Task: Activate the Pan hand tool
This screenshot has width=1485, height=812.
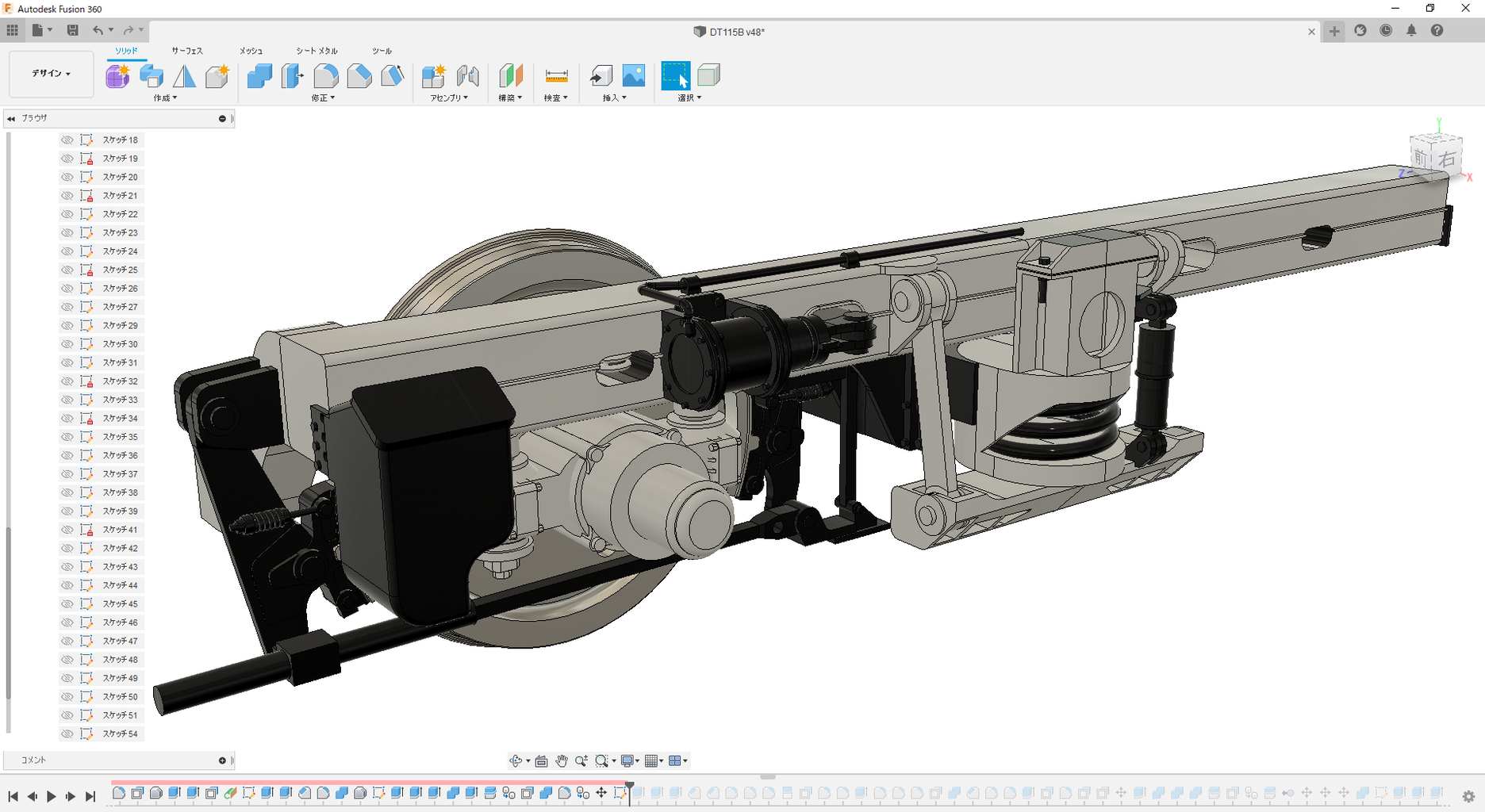Action: click(562, 761)
